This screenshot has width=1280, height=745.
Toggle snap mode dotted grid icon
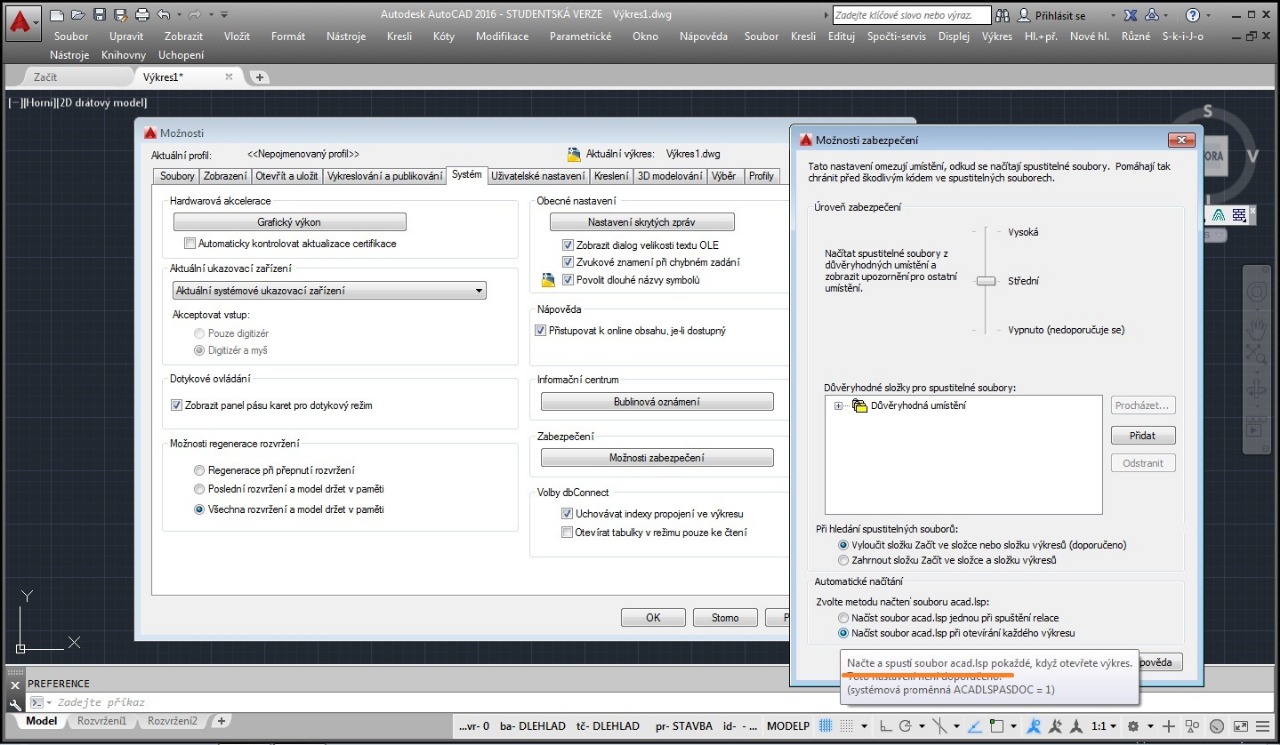[x=846, y=726]
